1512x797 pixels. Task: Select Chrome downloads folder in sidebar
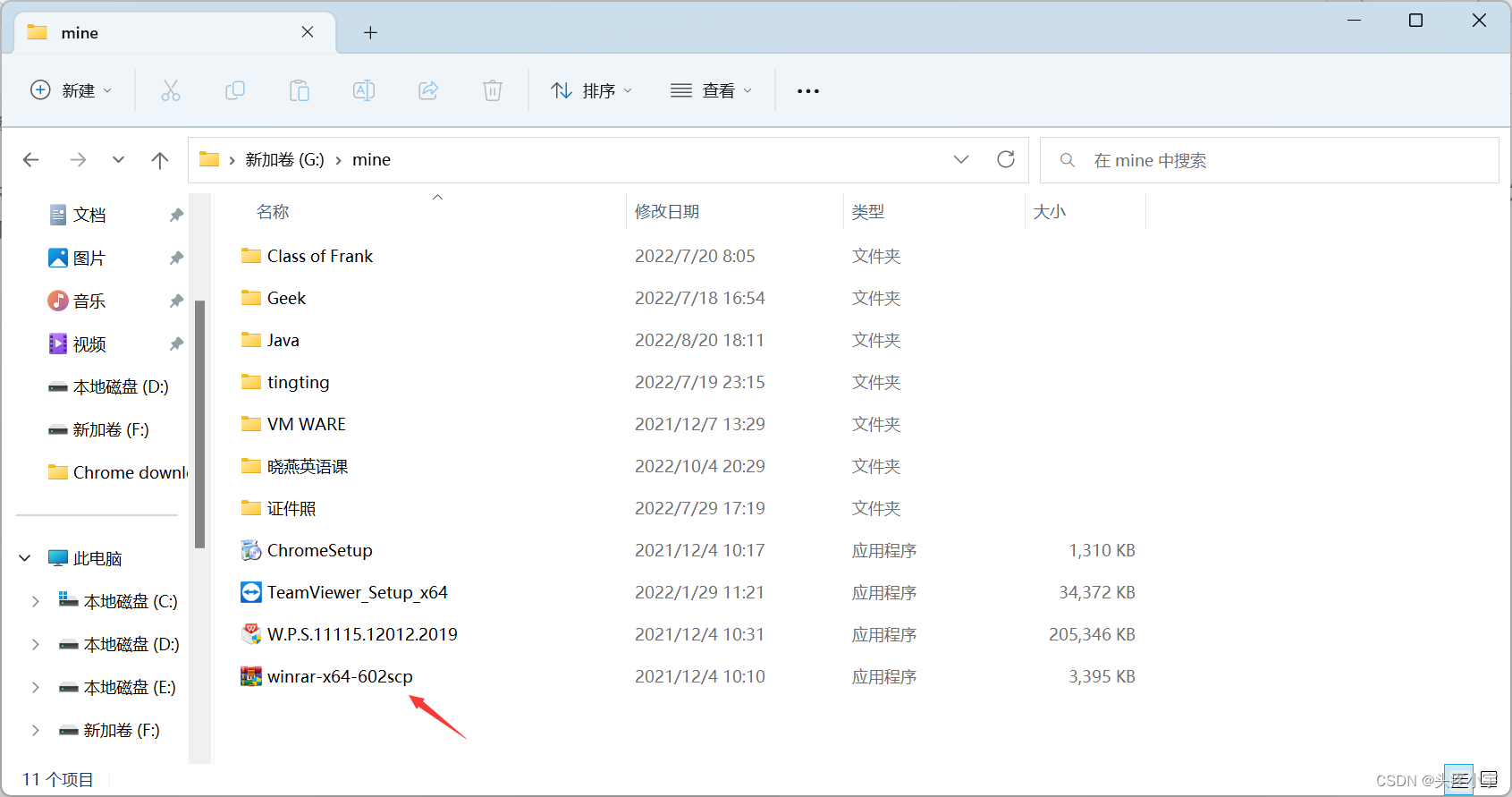tap(117, 472)
